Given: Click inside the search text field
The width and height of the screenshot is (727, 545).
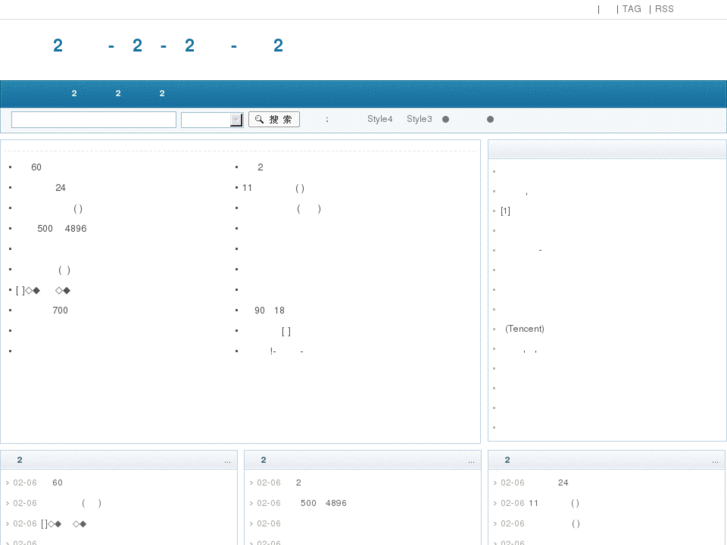Looking at the screenshot, I should pyautogui.click(x=94, y=120).
